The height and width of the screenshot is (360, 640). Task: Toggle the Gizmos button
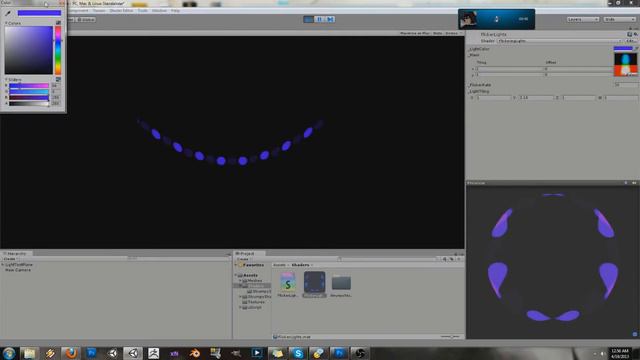pyautogui.click(x=452, y=33)
